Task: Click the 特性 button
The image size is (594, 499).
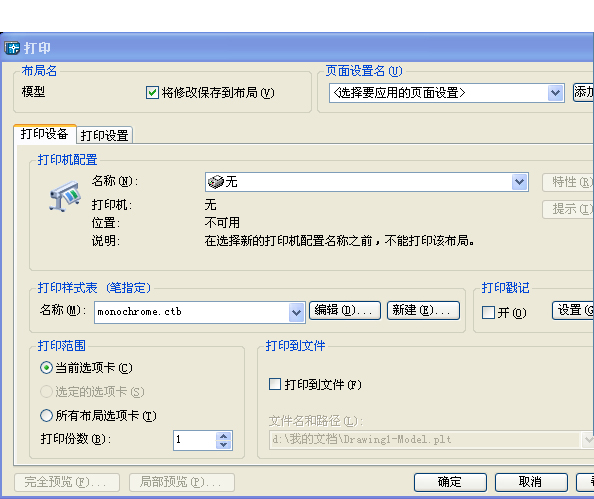Action: [568, 182]
